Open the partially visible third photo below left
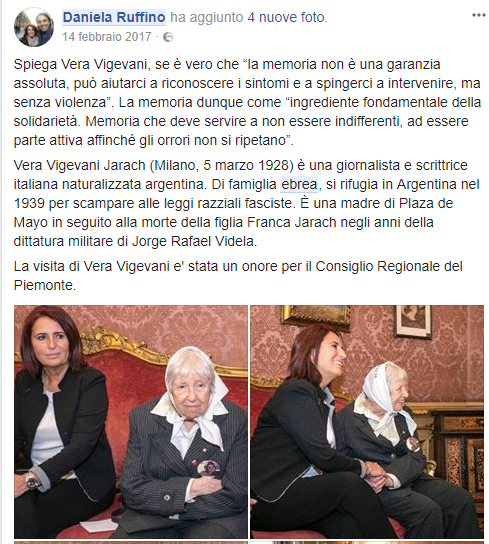 pyautogui.click(x=131, y=542)
